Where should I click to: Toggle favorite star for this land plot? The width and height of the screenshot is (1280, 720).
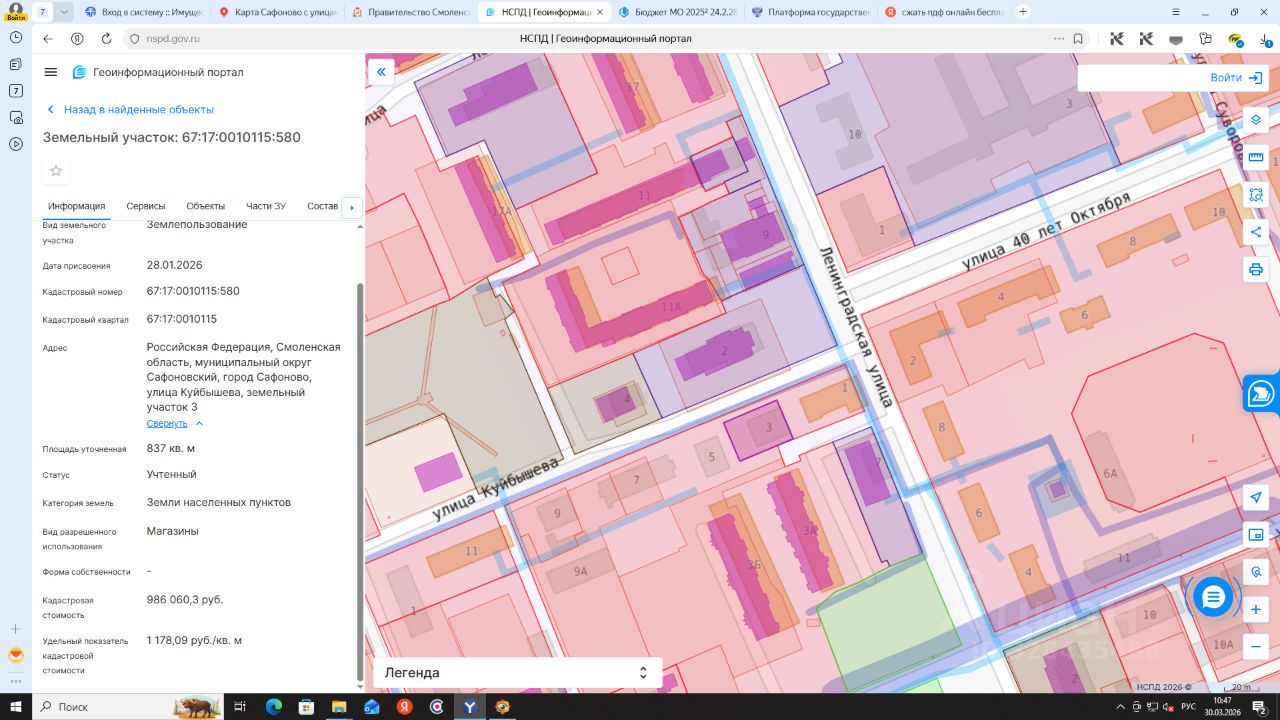56,171
